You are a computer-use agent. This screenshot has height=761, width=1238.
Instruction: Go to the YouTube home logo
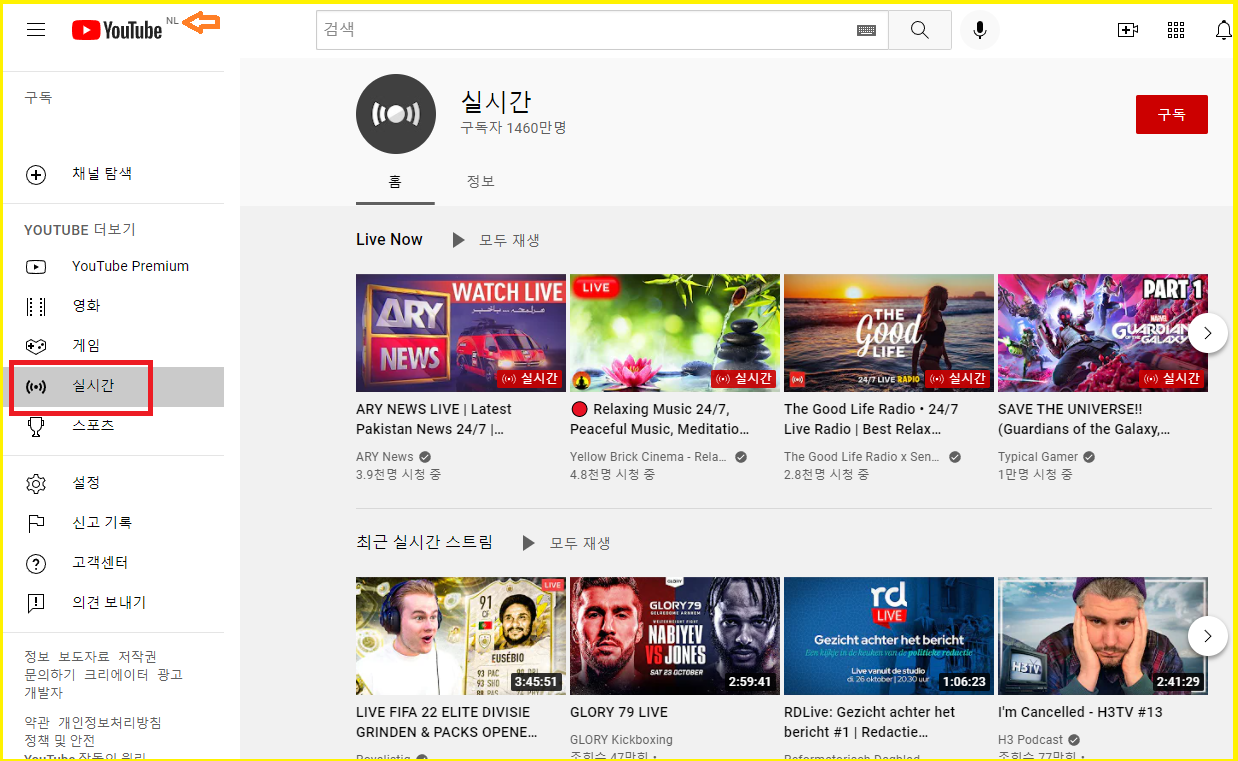(x=117, y=30)
